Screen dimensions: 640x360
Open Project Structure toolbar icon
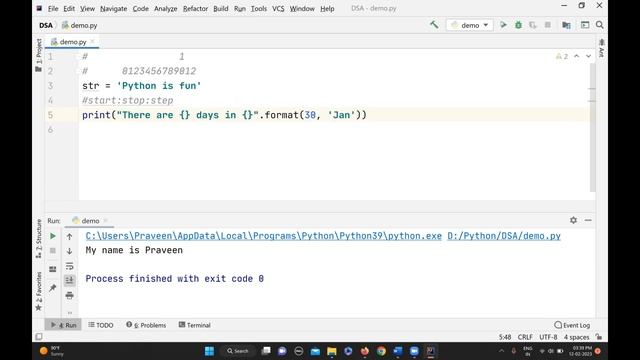566,25
